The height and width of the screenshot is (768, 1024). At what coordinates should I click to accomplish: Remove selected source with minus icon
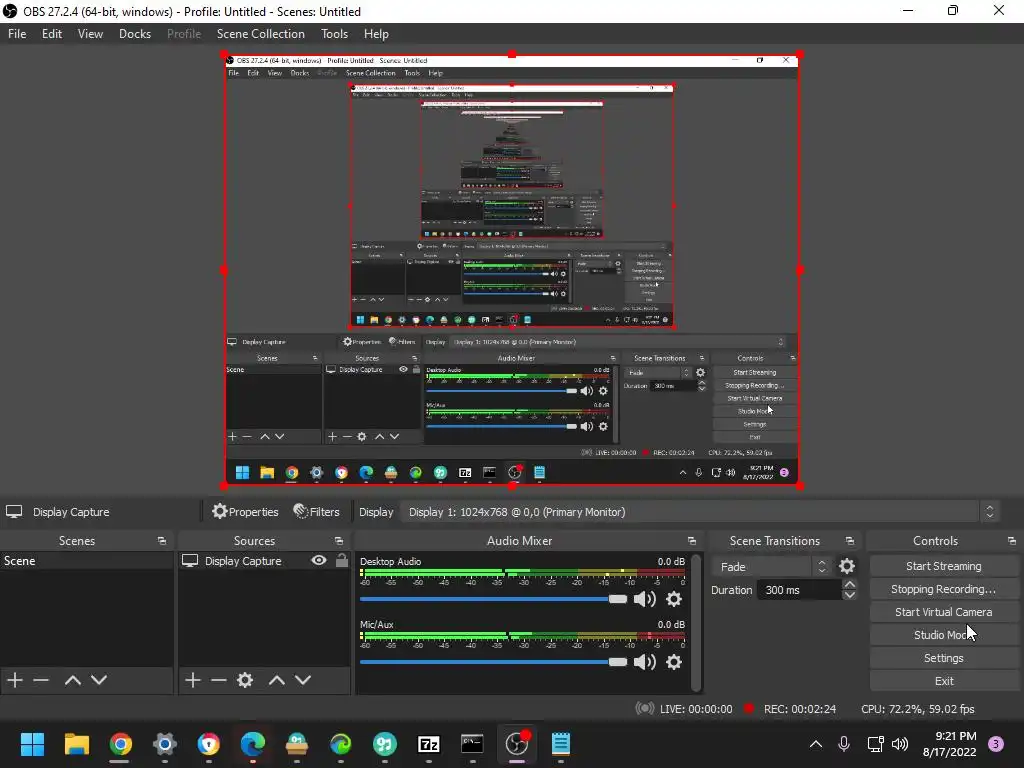pos(219,680)
